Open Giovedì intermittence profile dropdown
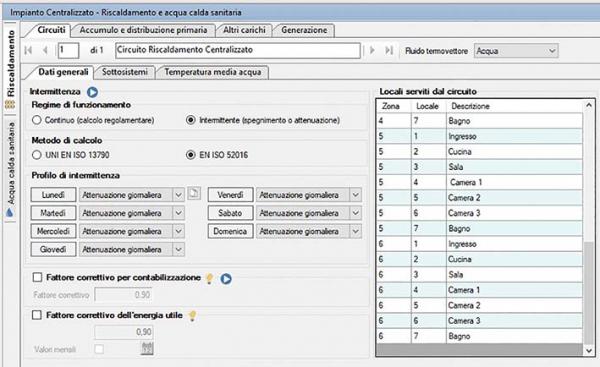This screenshot has height=367, width=600. coord(132,249)
